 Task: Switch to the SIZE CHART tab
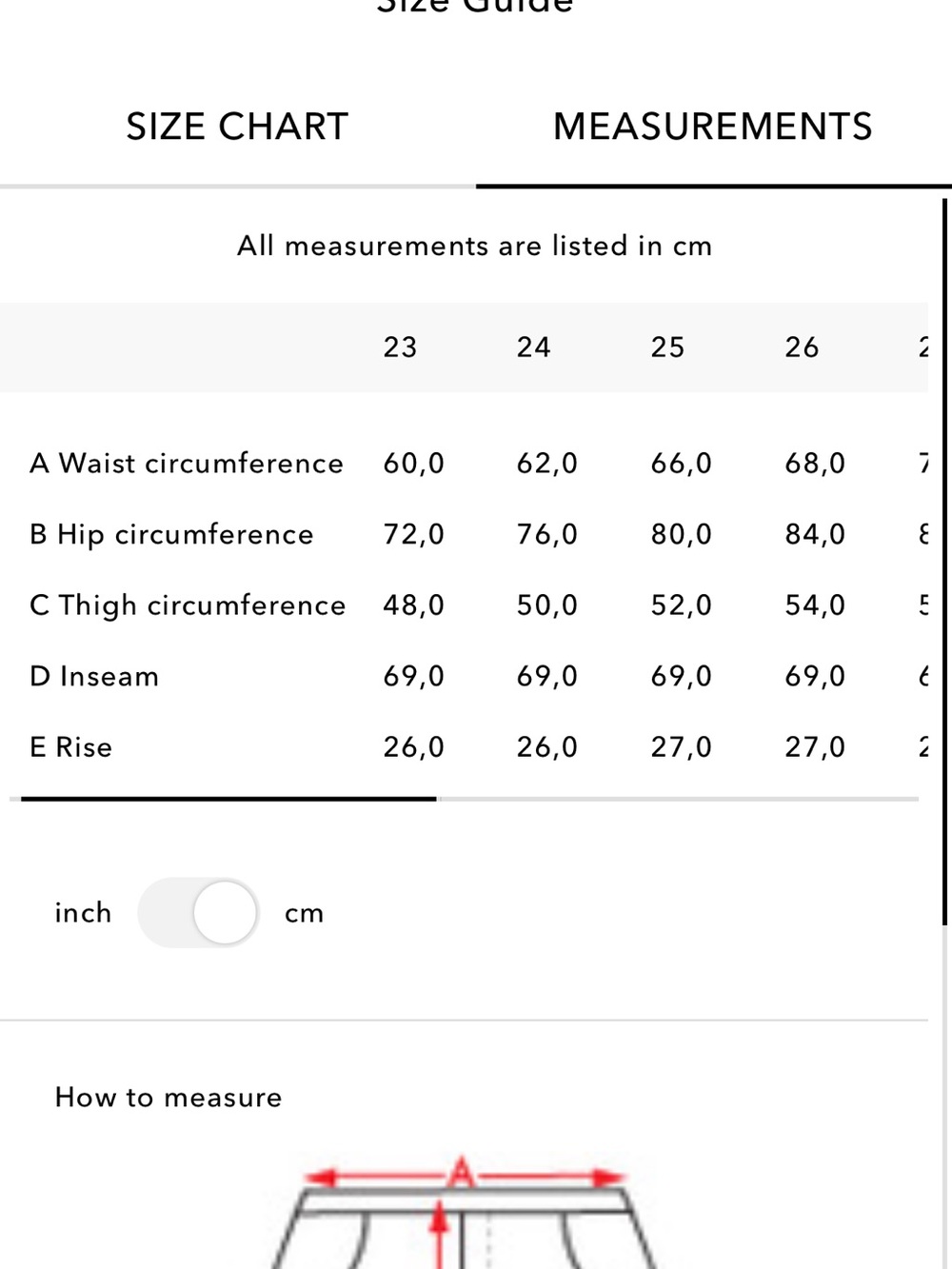coord(237,127)
